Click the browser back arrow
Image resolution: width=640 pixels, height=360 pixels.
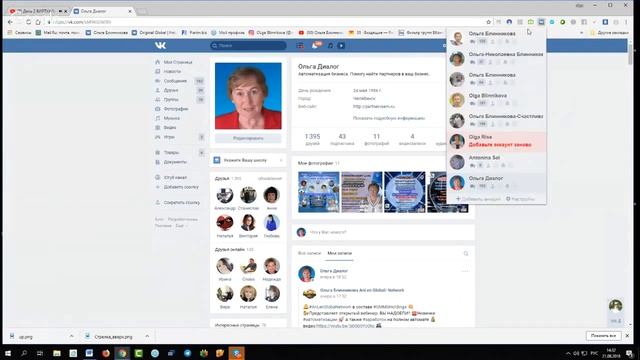(x=10, y=22)
